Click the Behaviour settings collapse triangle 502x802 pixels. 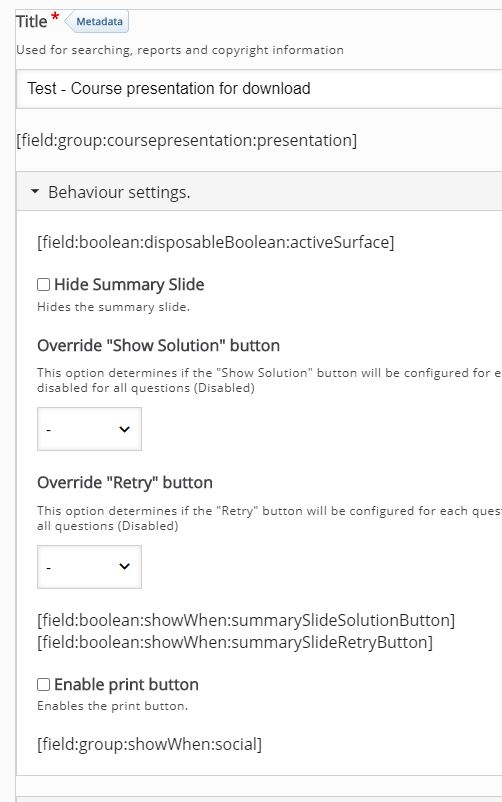35,192
